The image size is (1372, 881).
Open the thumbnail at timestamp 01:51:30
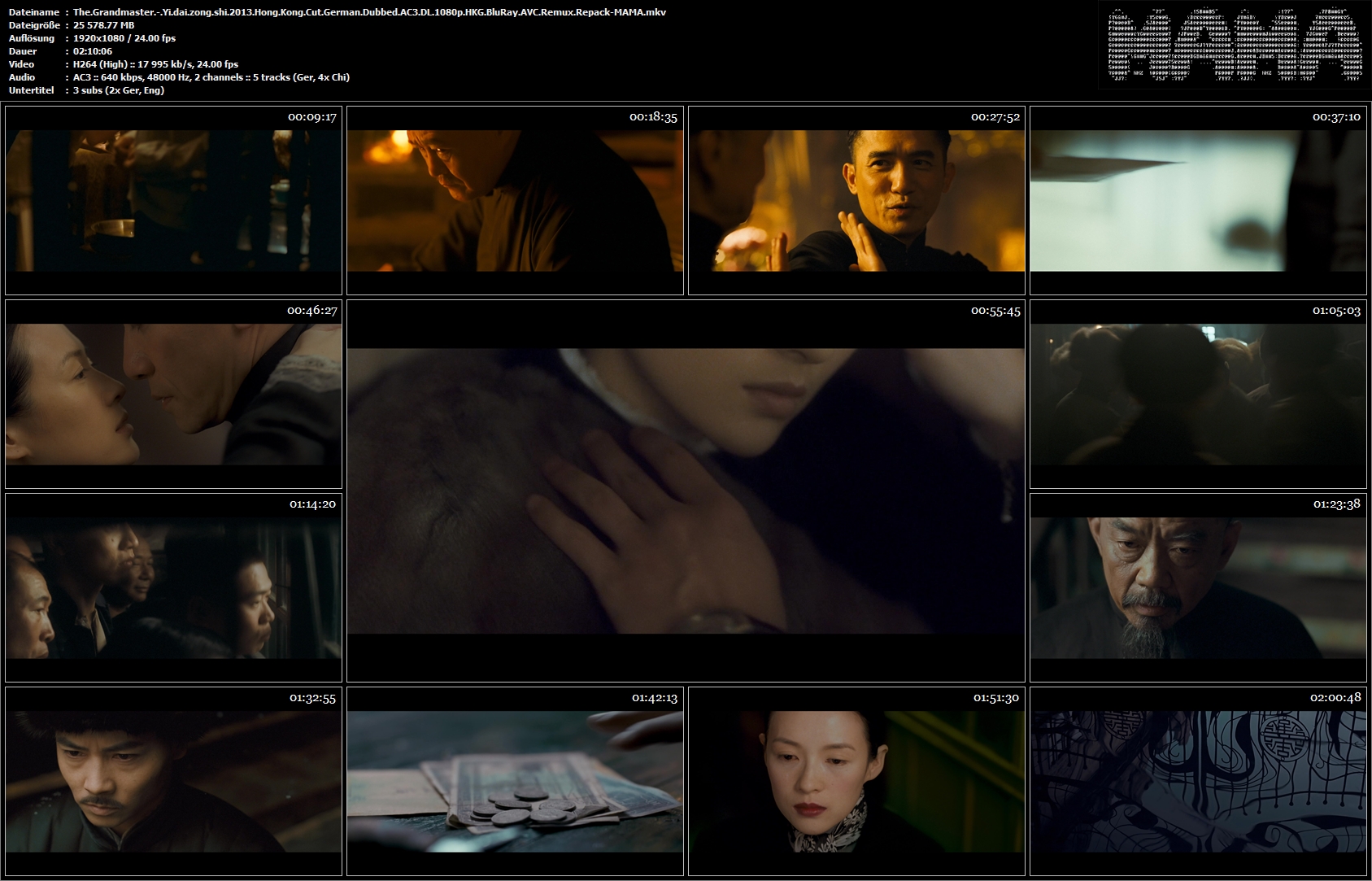pos(856,781)
